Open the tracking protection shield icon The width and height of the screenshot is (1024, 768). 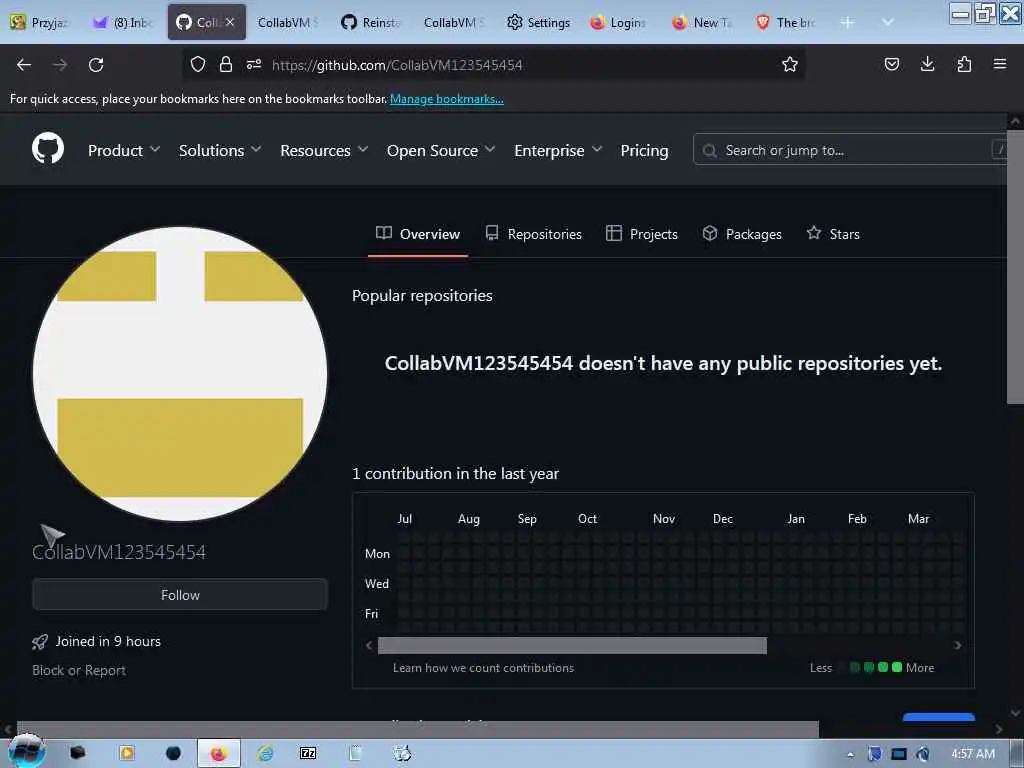[x=197, y=64]
